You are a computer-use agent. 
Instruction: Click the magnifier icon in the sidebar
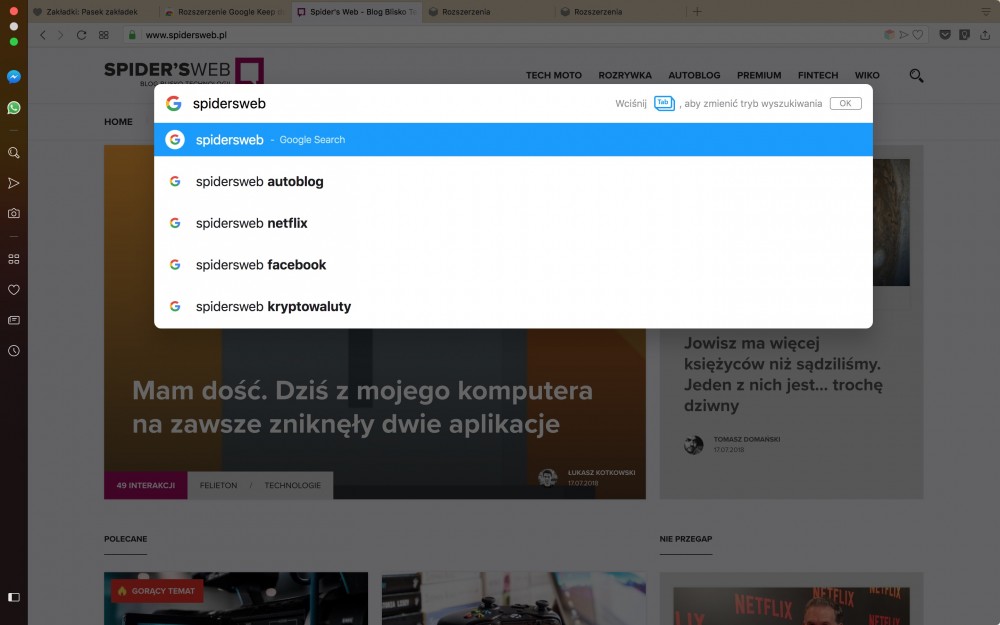(x=13, y=152)
